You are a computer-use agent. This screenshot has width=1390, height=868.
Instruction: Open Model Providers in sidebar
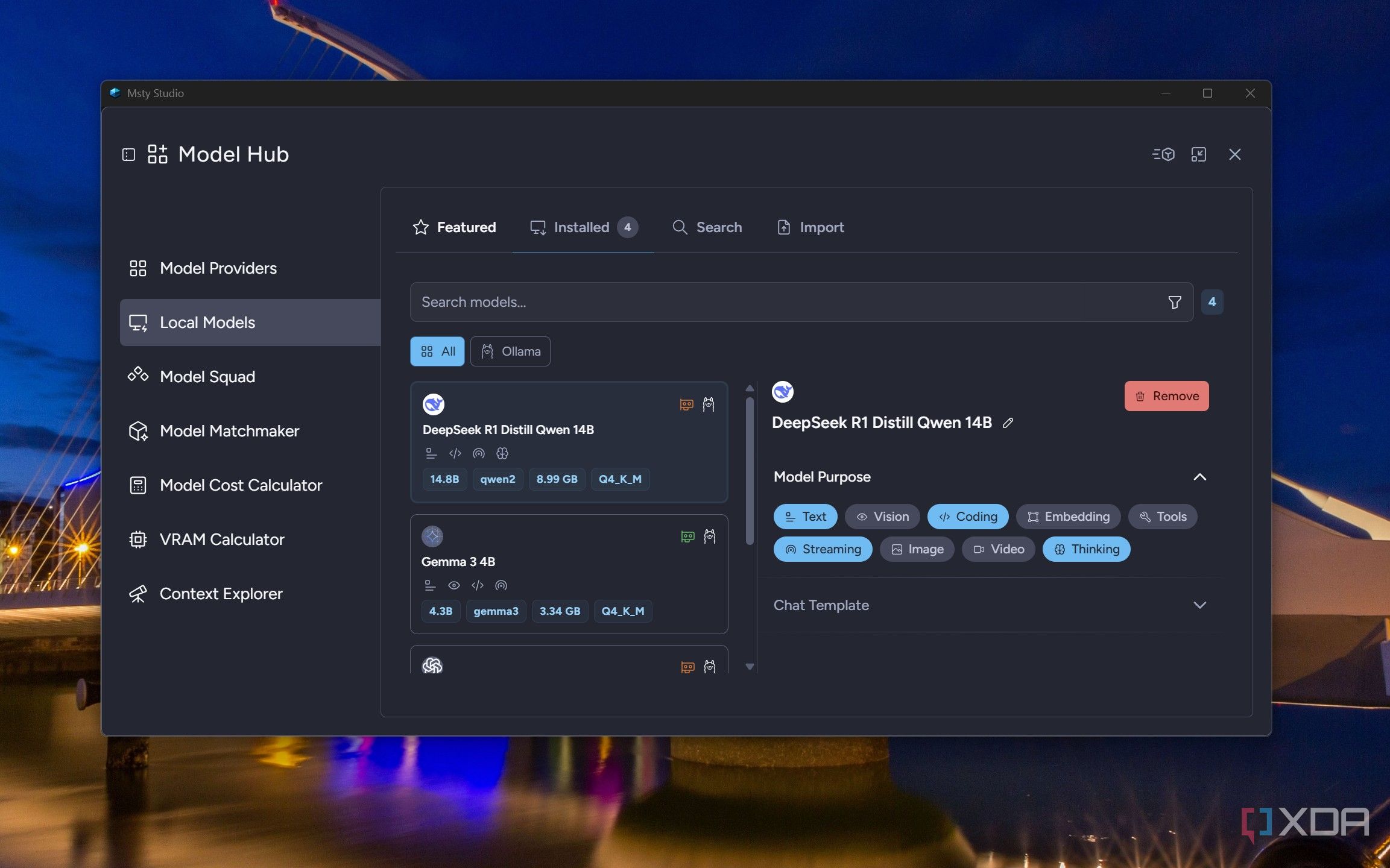pos(250,268)
